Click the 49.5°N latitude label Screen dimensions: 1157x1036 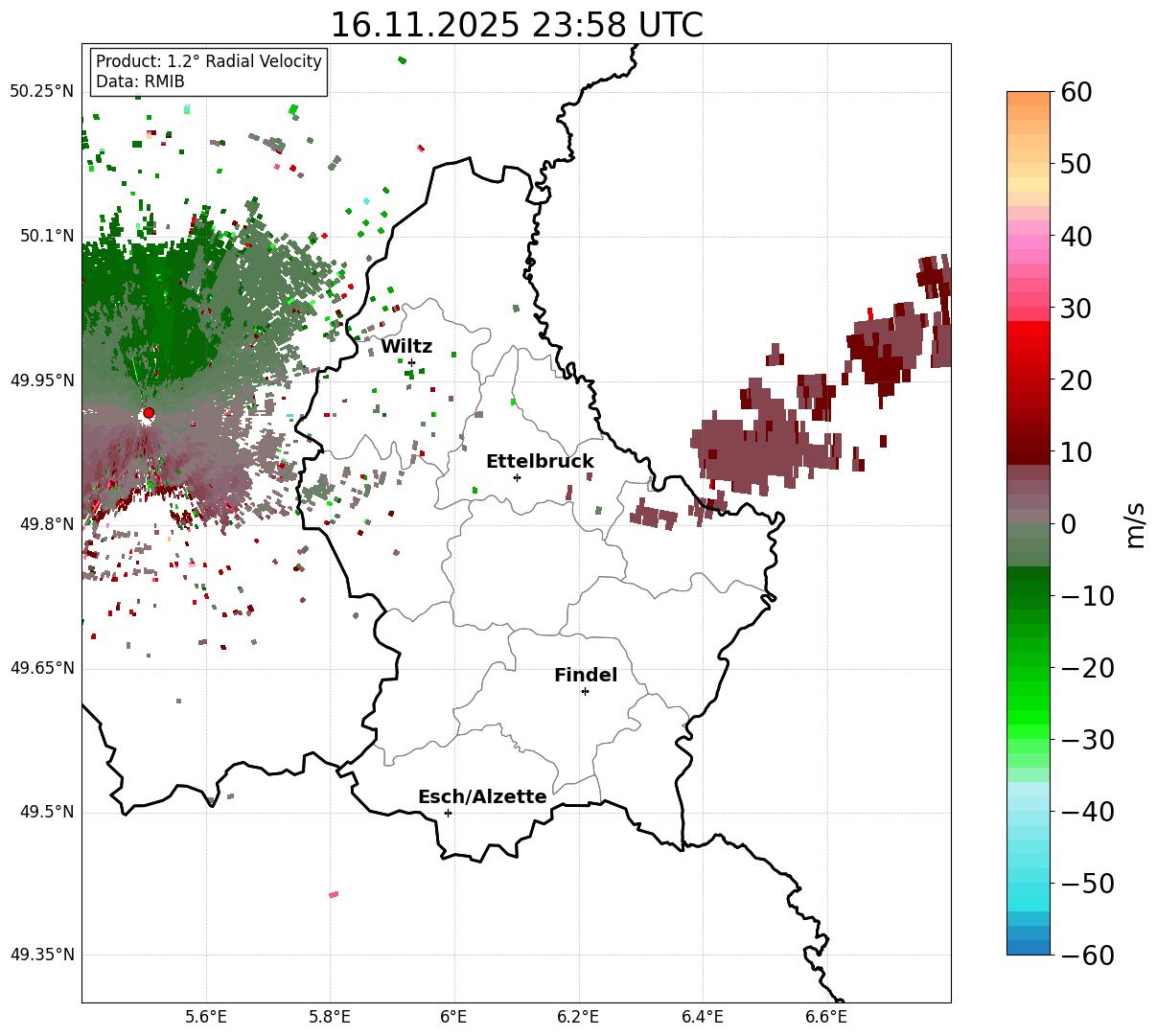(46, 813)
